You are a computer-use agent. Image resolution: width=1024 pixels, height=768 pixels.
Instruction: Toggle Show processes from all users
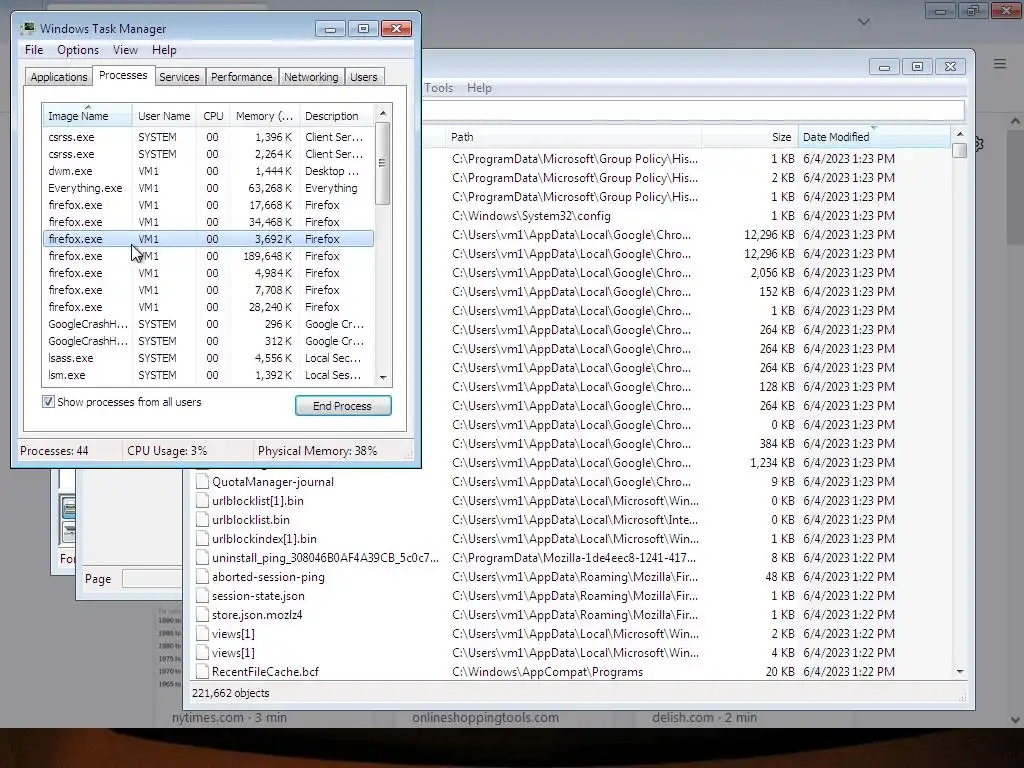pos(48,402)
